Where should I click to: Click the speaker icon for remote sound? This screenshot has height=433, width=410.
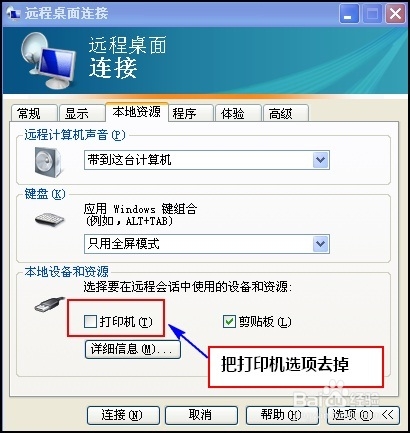[49, 162]
